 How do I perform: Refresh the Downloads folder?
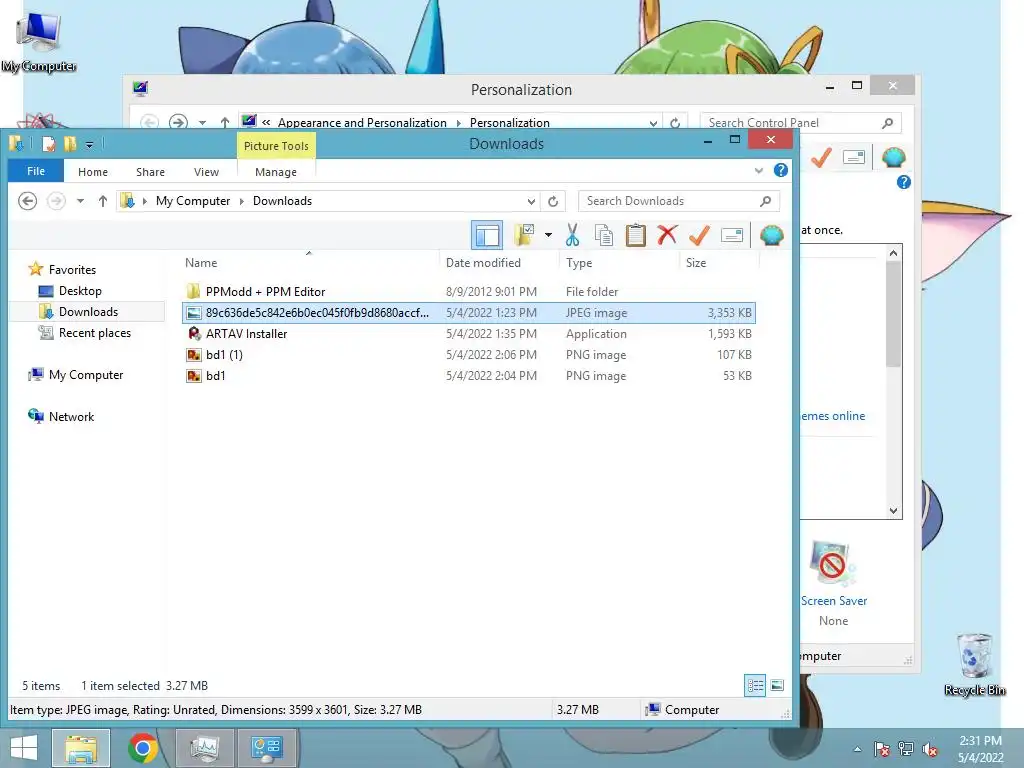pos(553,201)
